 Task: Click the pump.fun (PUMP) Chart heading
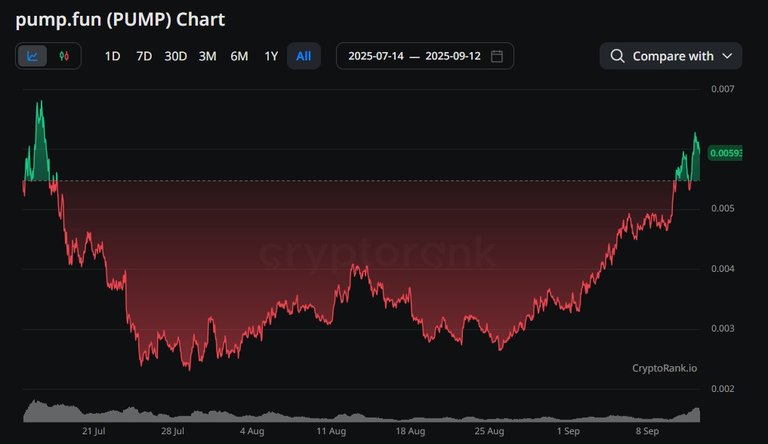point(120,20)
